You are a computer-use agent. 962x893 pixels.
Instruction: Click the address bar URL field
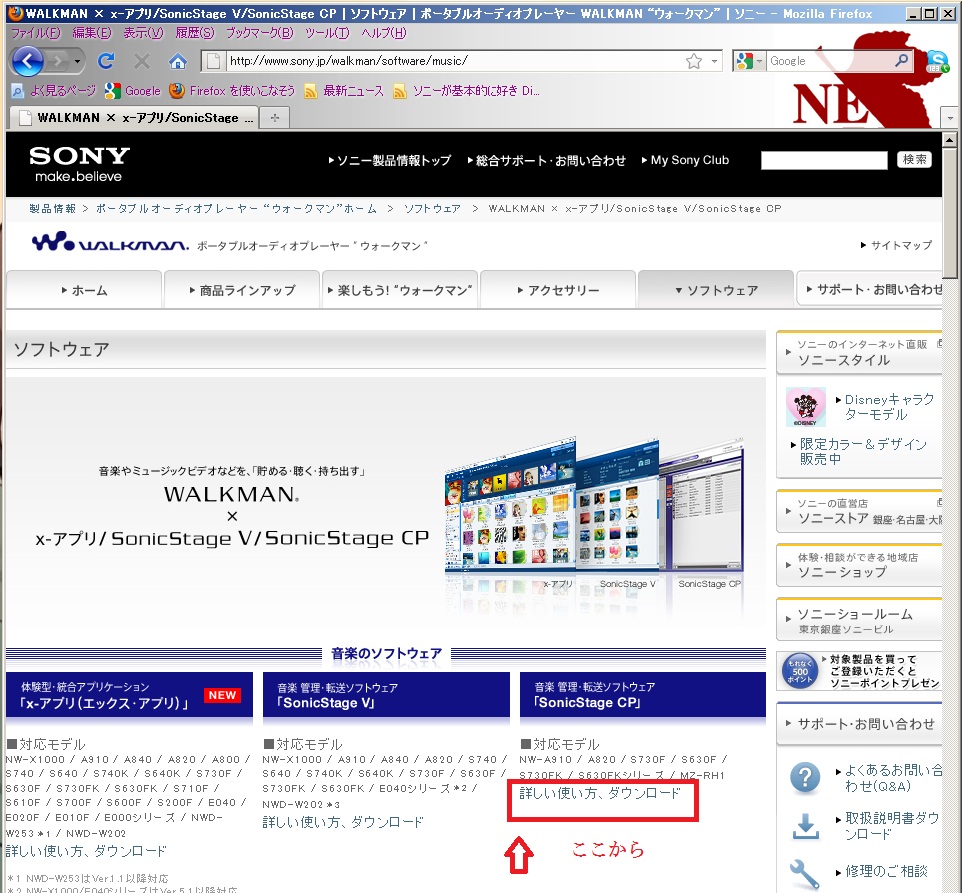coord(454,61)
